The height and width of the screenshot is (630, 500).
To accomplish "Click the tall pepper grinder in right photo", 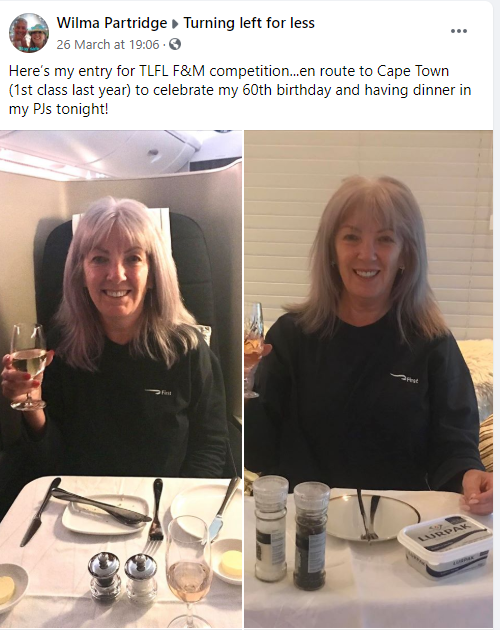I will pyautogui.click(x=311, y=536).
